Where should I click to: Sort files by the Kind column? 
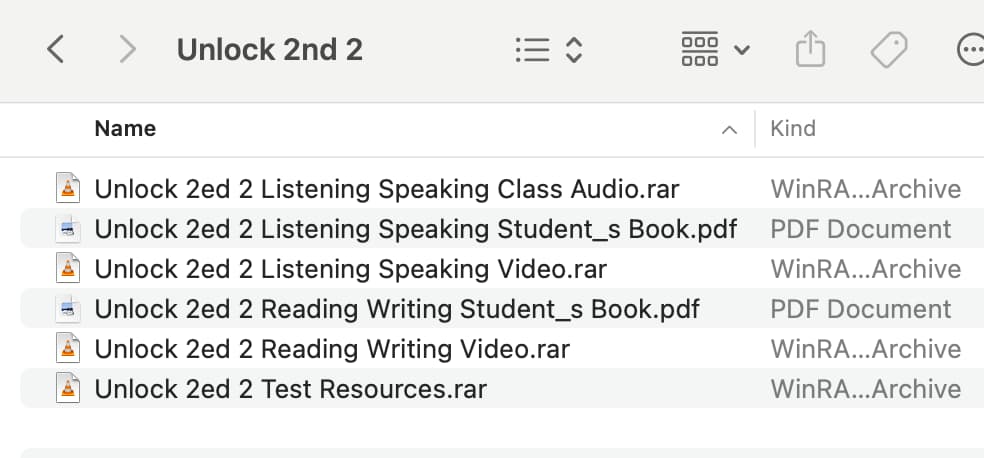(x=793, y=129)
